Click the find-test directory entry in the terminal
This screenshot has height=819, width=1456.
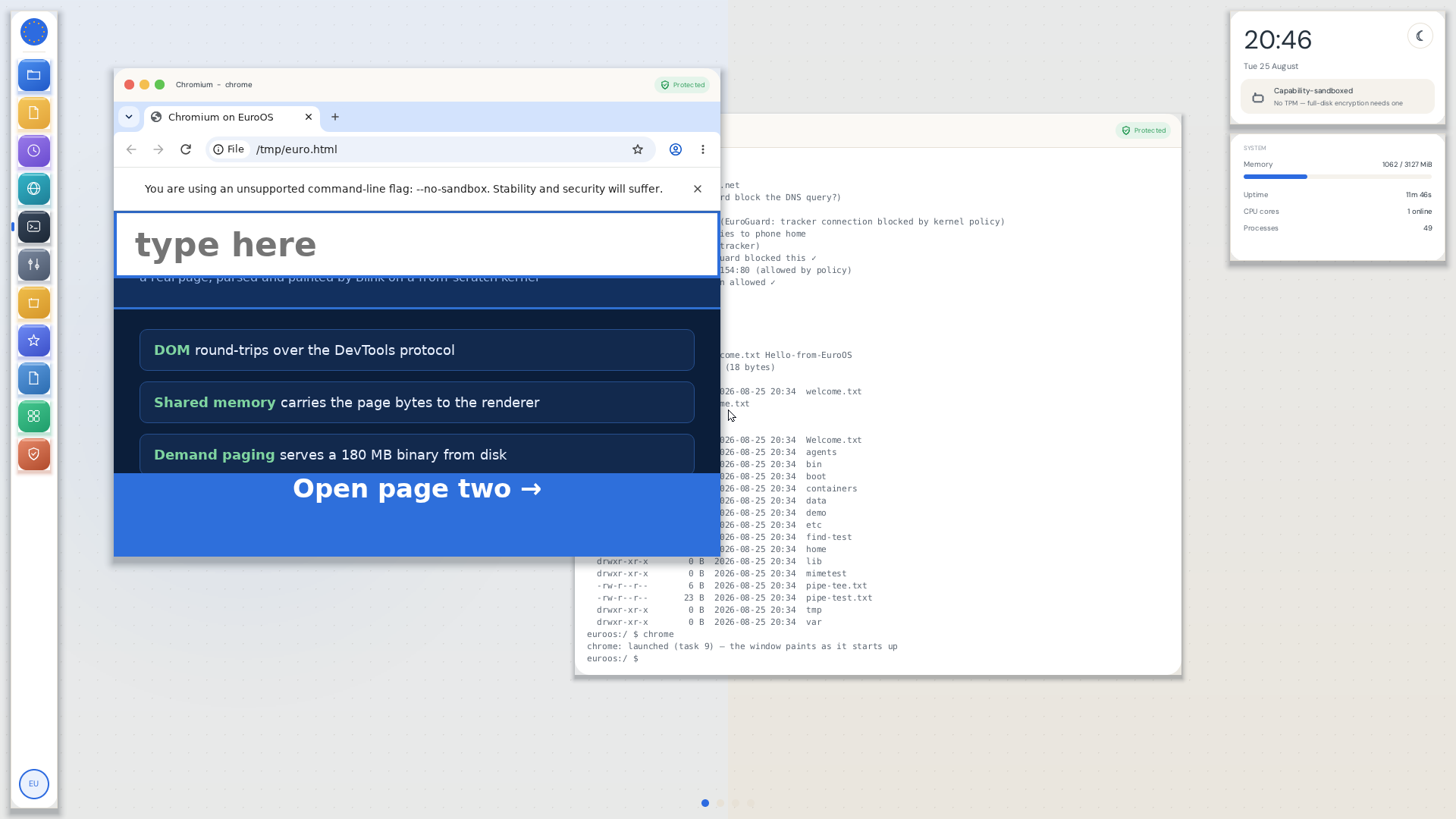coord(829,537)
